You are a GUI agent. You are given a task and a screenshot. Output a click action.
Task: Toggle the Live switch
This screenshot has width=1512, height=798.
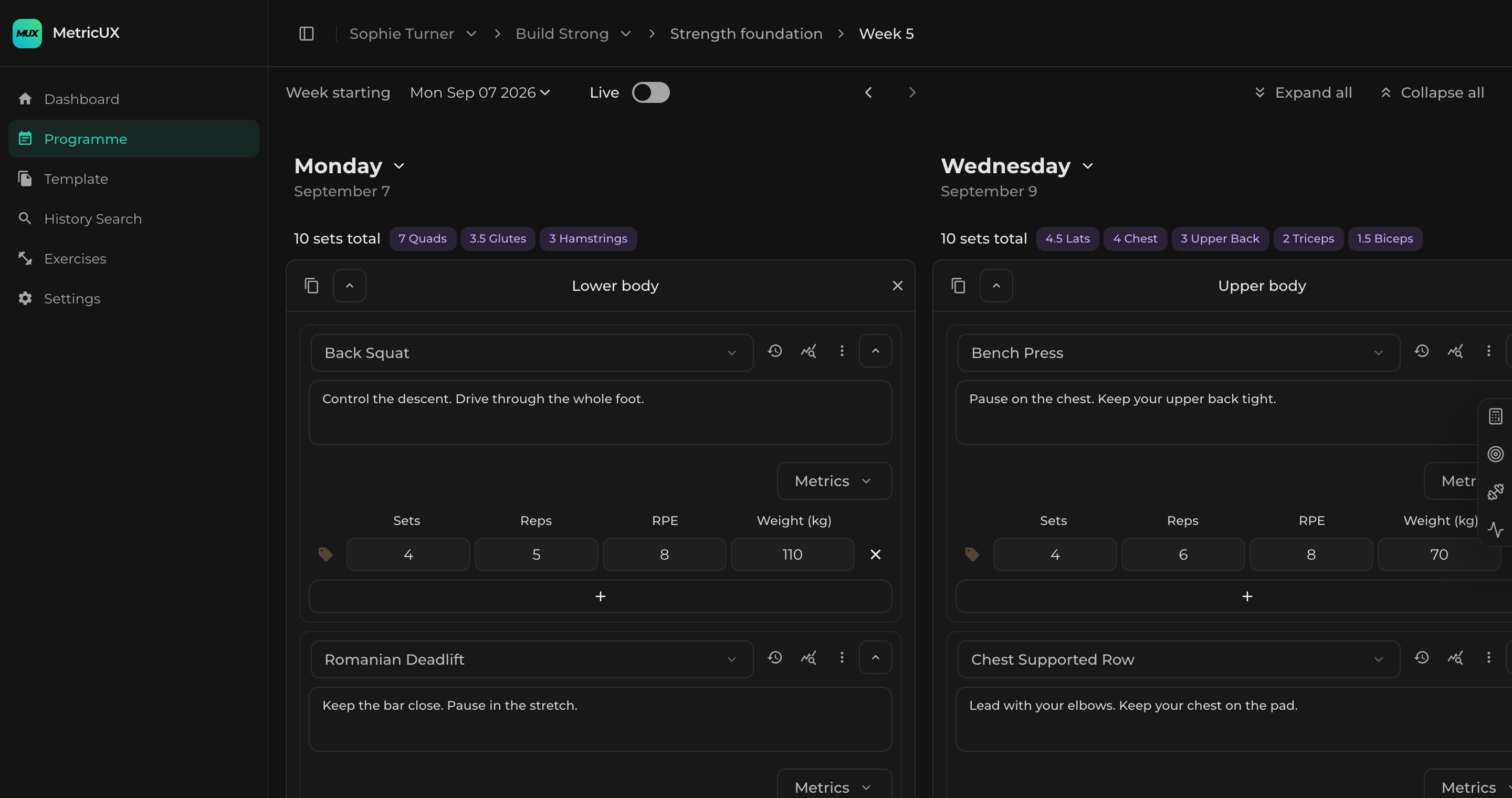pos(651,93)
